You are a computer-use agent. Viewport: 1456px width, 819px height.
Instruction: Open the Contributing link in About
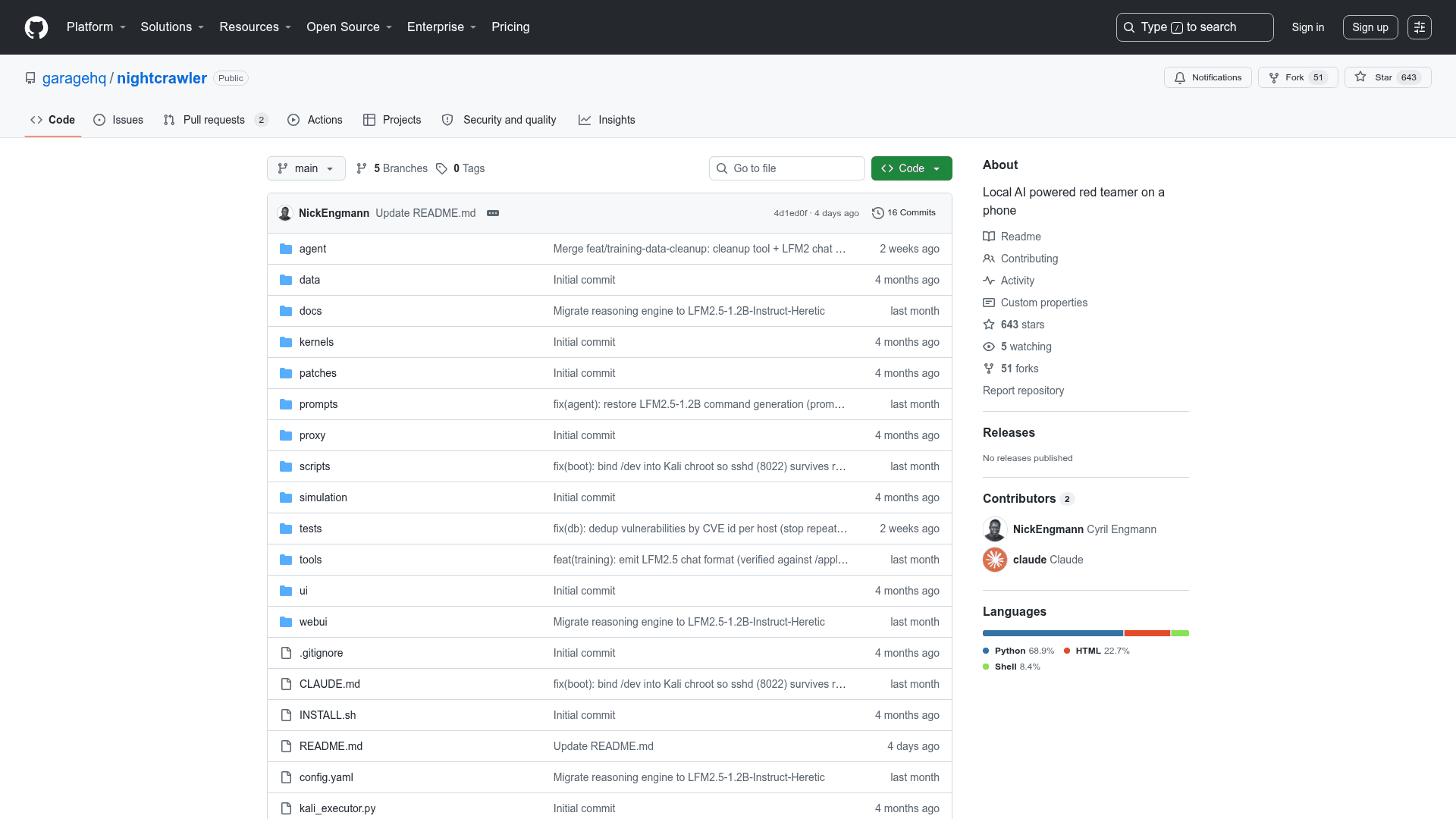click(1029, 259)
